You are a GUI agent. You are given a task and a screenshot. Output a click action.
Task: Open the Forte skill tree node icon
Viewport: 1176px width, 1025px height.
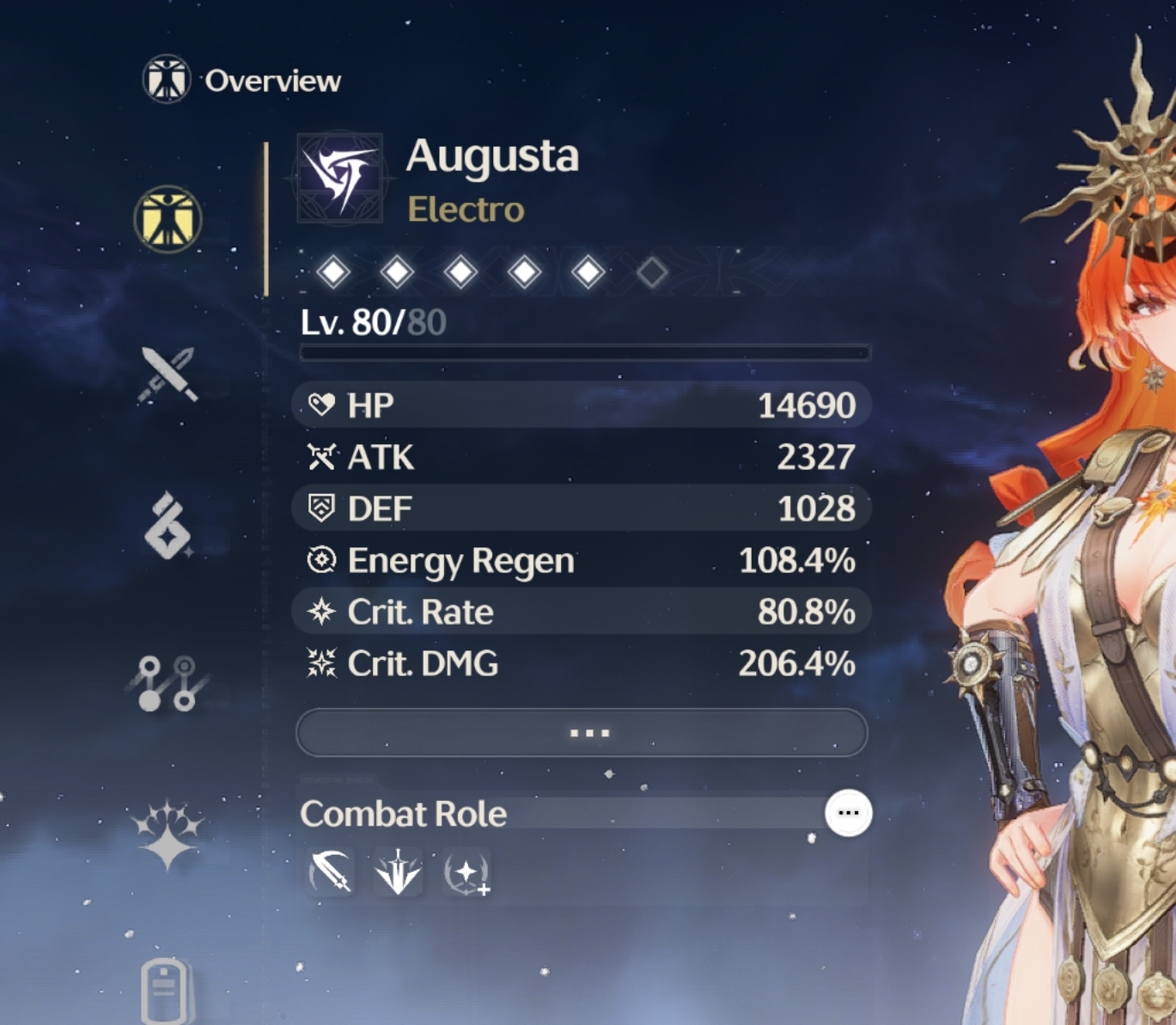coord(168,684)
